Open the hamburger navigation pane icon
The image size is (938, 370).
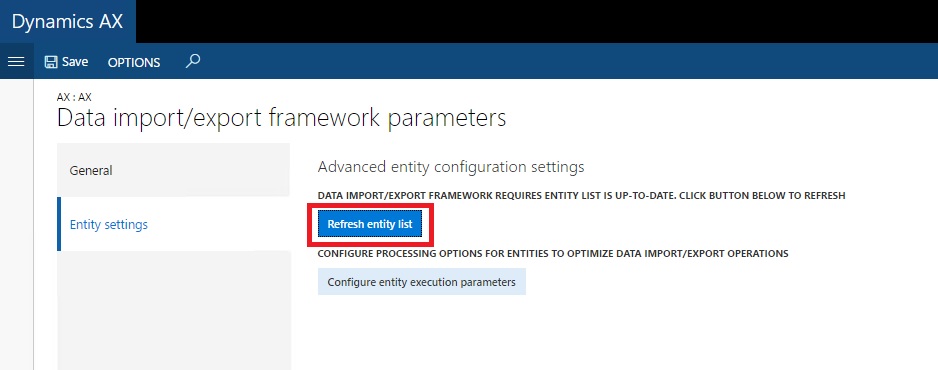pos(16,61)
